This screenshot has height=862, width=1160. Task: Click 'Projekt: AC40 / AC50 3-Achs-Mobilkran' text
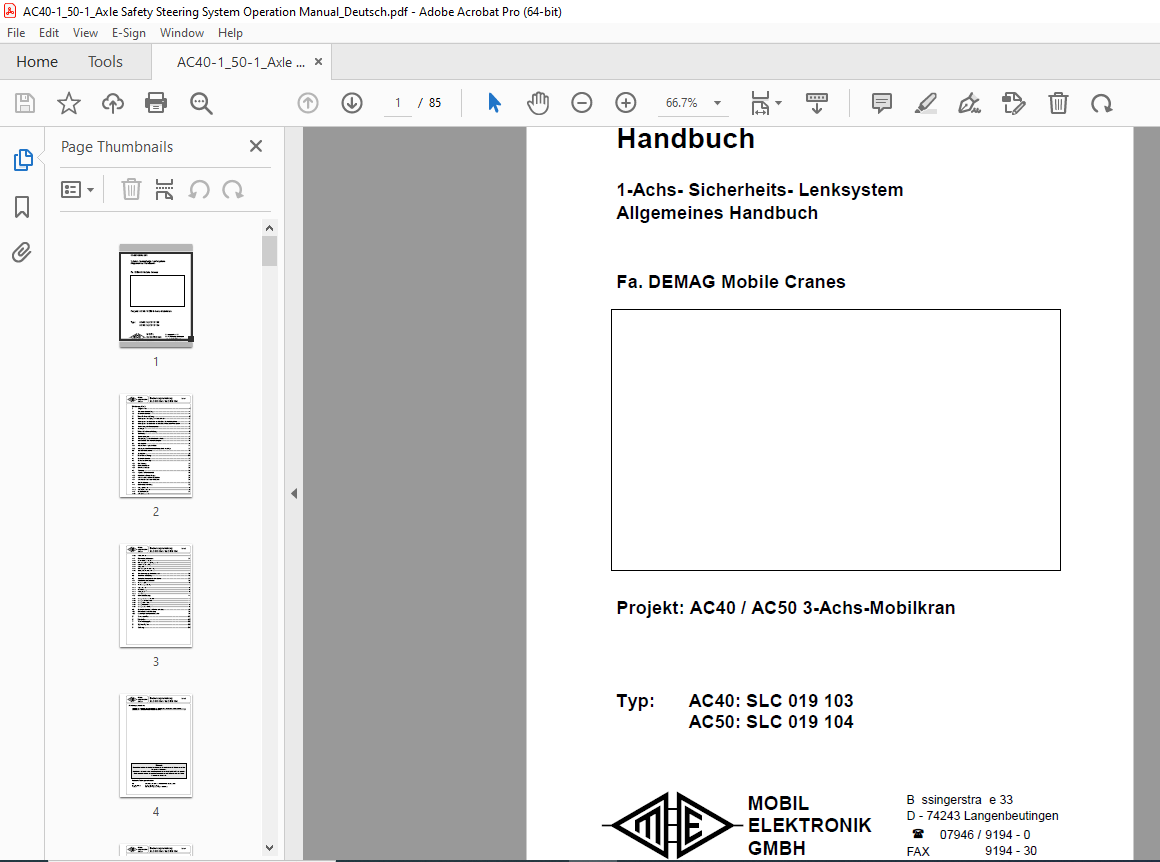(x=786, y=608)
